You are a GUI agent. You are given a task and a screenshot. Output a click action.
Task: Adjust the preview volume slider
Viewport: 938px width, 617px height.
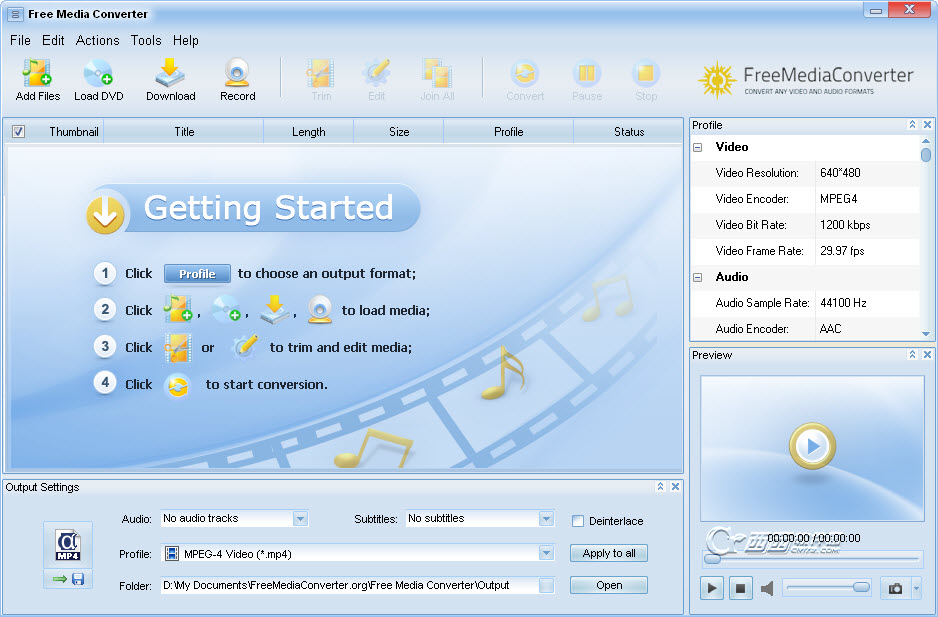coord(861,588)
